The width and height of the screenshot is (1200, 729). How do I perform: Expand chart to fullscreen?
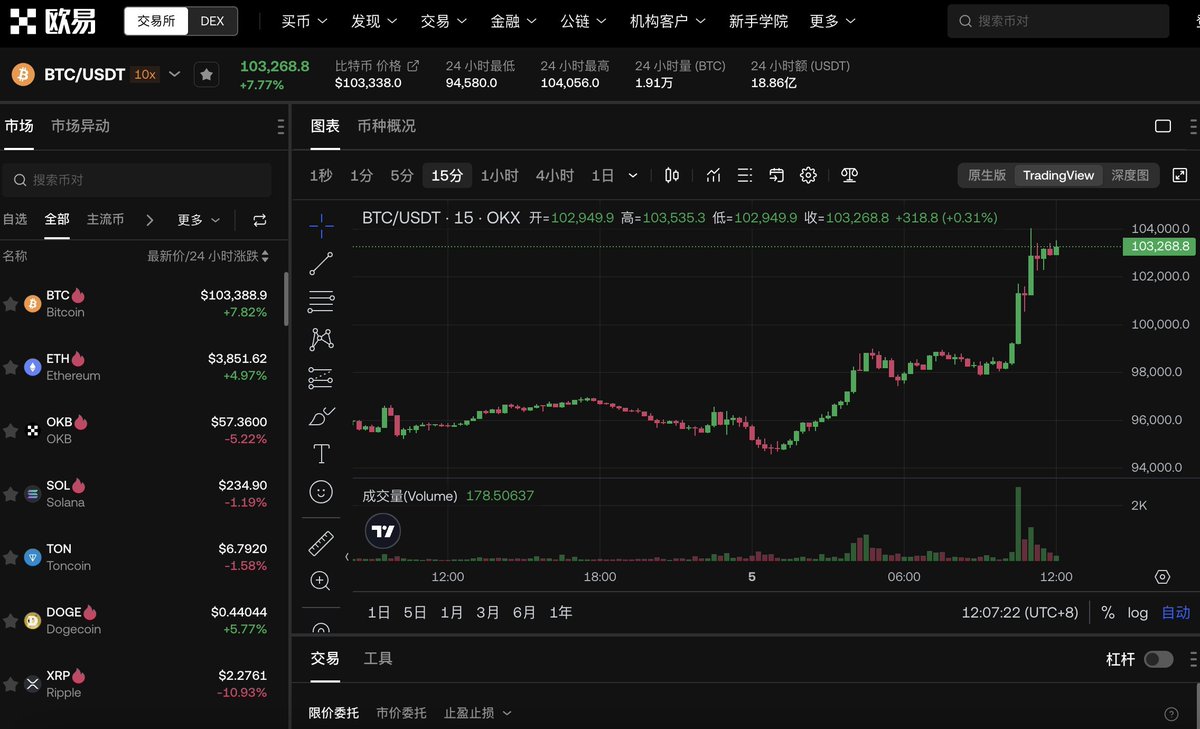1180,175
